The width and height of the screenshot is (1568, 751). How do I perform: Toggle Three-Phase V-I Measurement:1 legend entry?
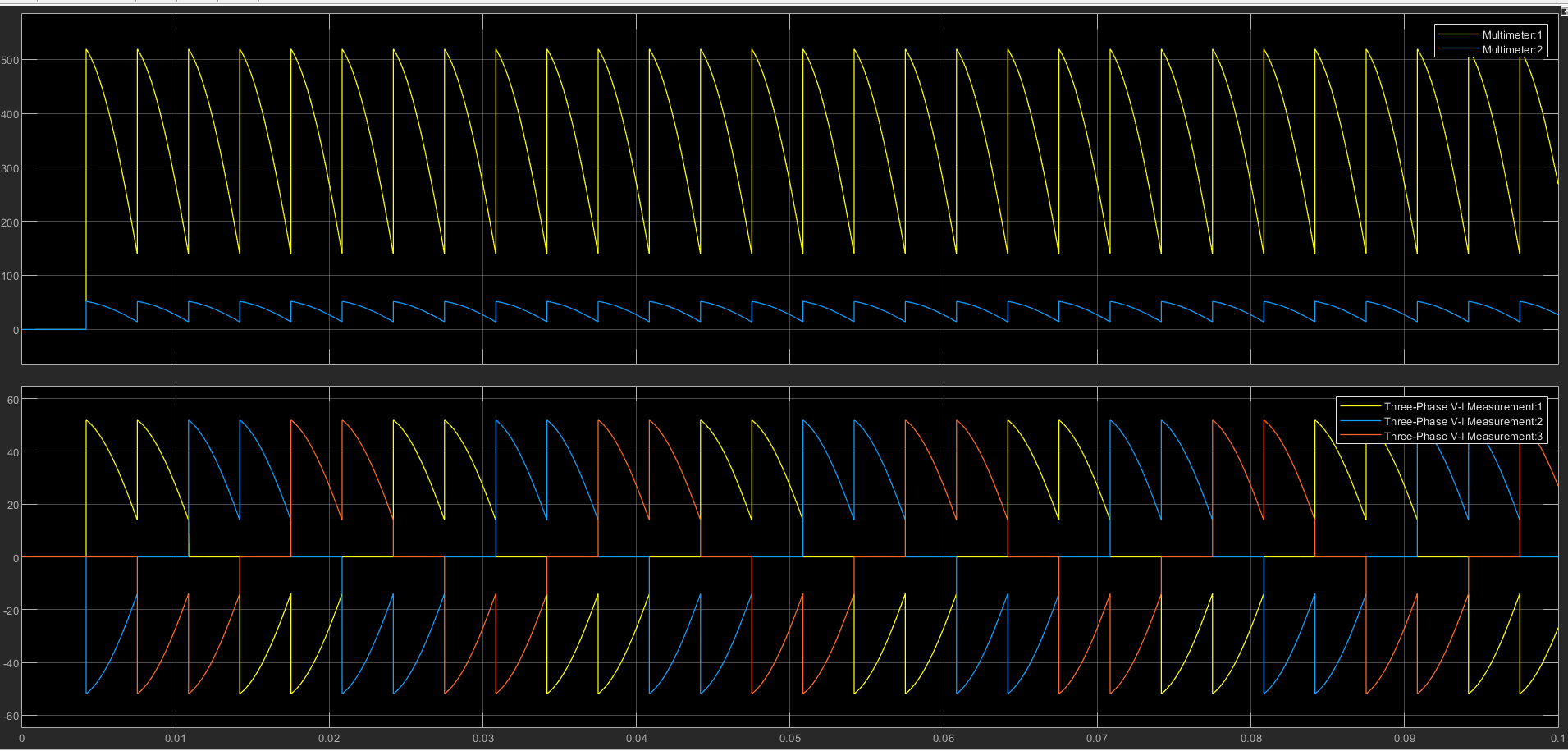(x=1442, y=406)
